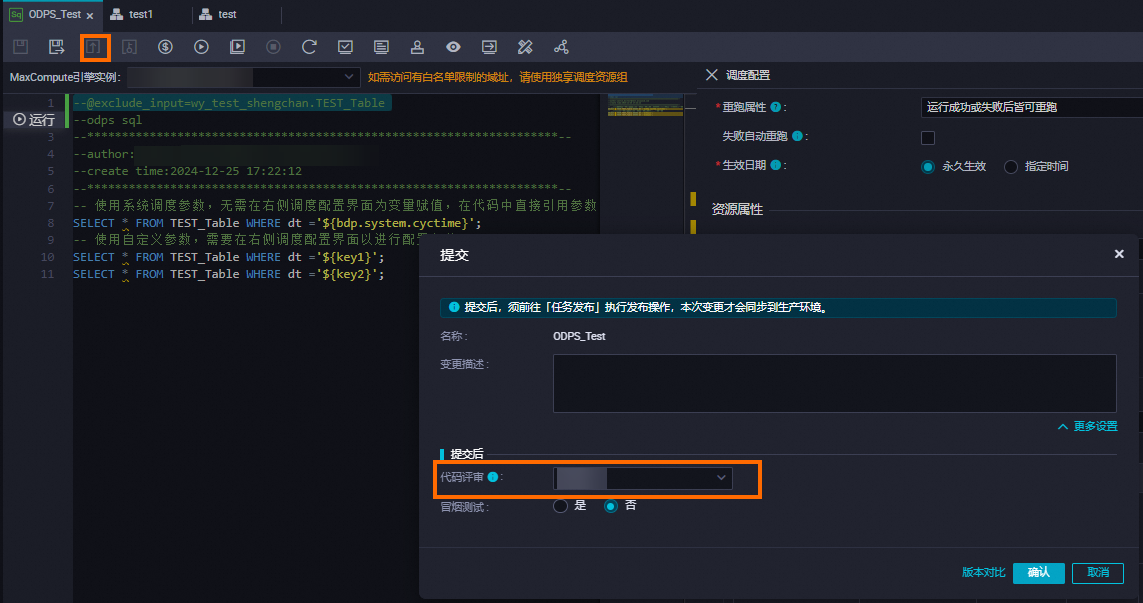Click the --odps sql comment line
Image resolution: width=1143 pixels, height=603 pixels.
click(x=108, y=120)
